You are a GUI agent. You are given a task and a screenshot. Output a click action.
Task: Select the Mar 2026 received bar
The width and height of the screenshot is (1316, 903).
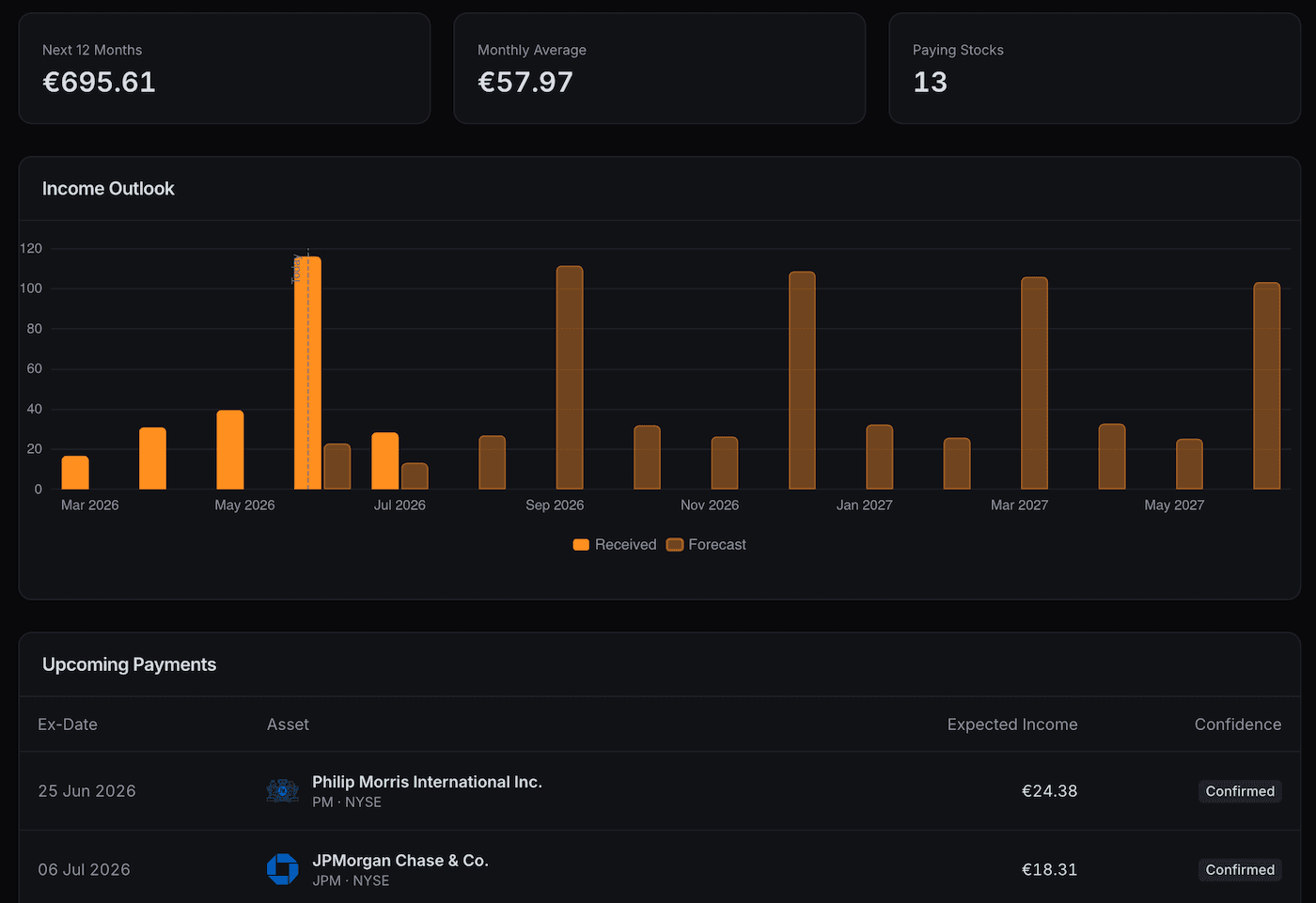click(x=75, y=473)
